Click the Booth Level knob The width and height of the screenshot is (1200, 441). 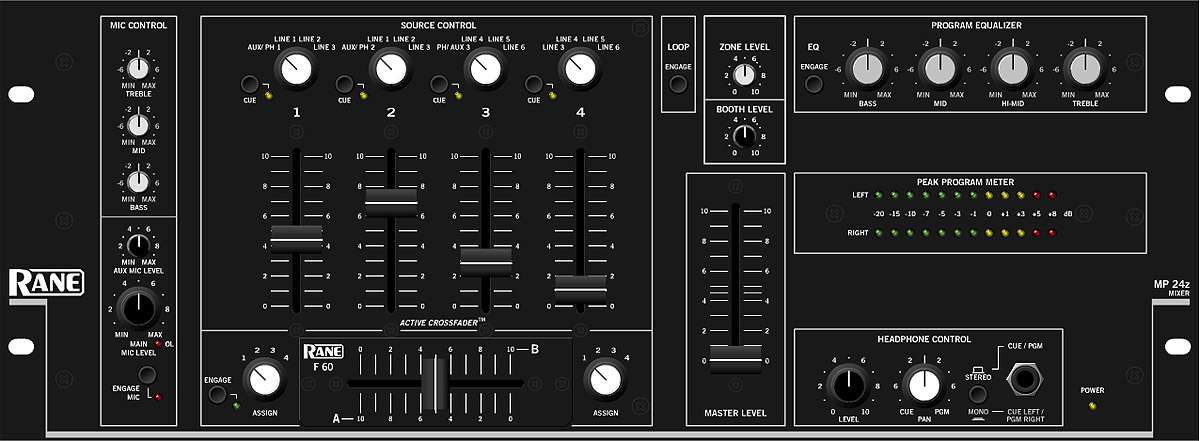(x=745, y=138)
